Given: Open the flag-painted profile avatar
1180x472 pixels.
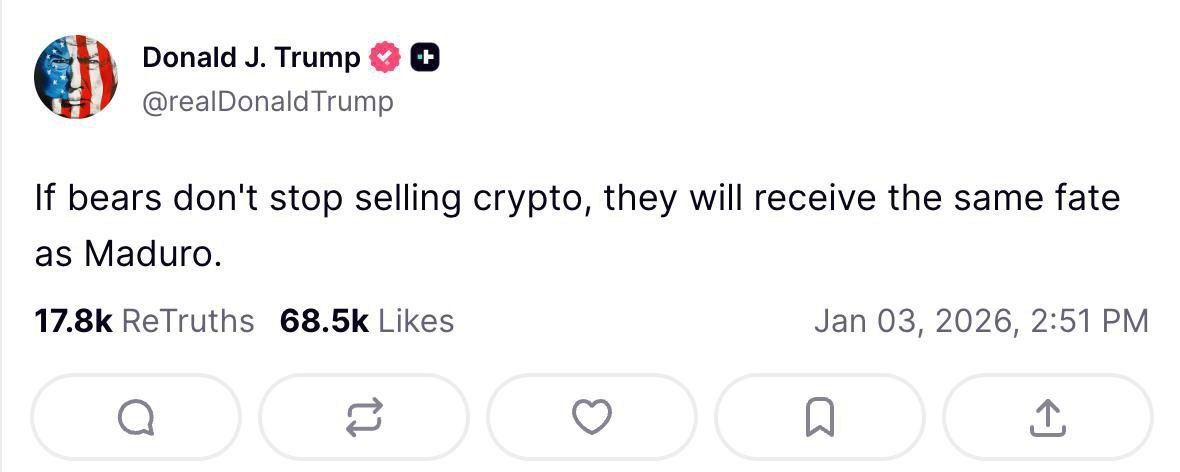Looking at the screenshot, I should (76, 77).
